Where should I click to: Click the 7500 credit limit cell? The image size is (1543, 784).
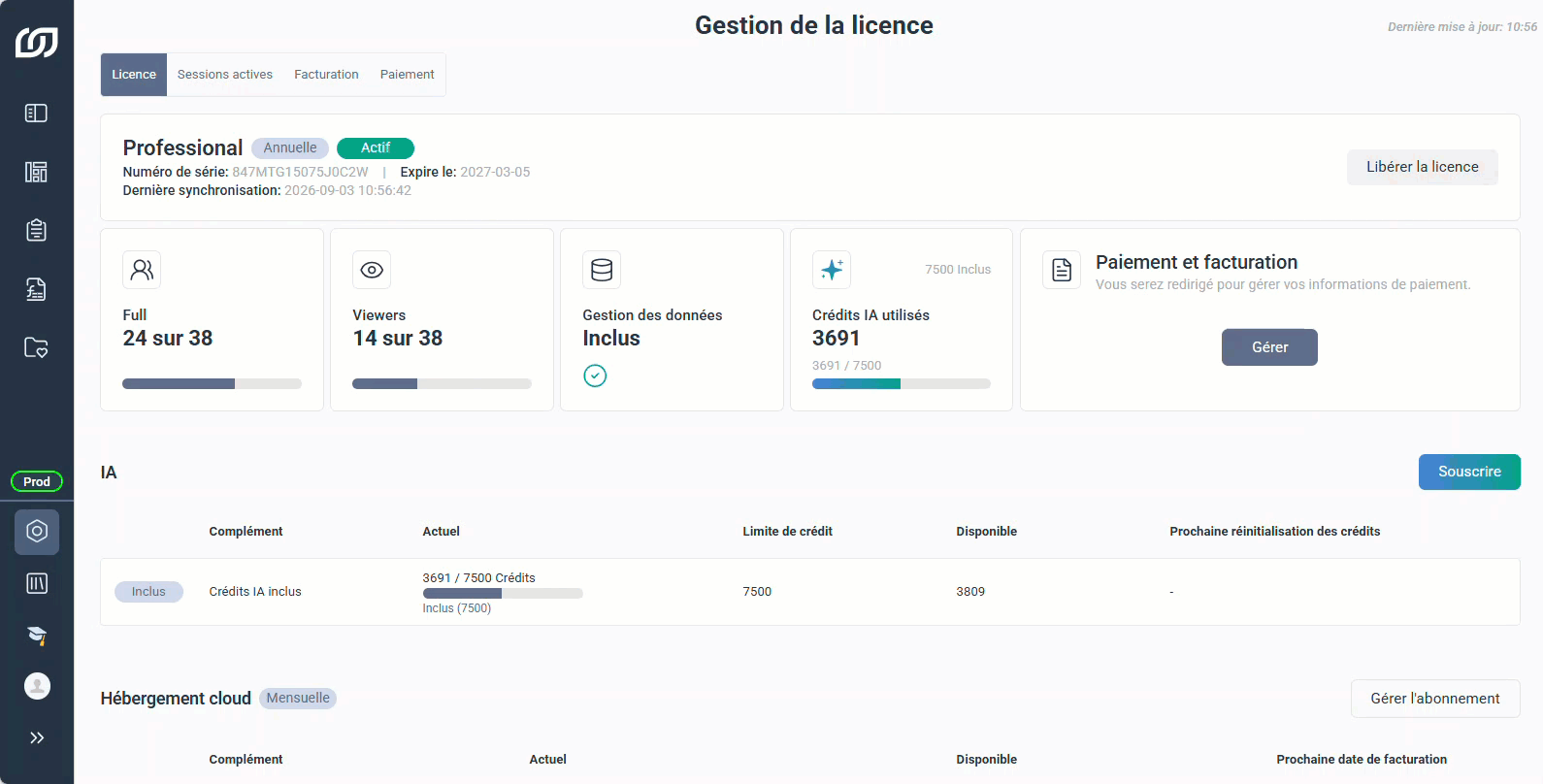[x=757, y=592]
